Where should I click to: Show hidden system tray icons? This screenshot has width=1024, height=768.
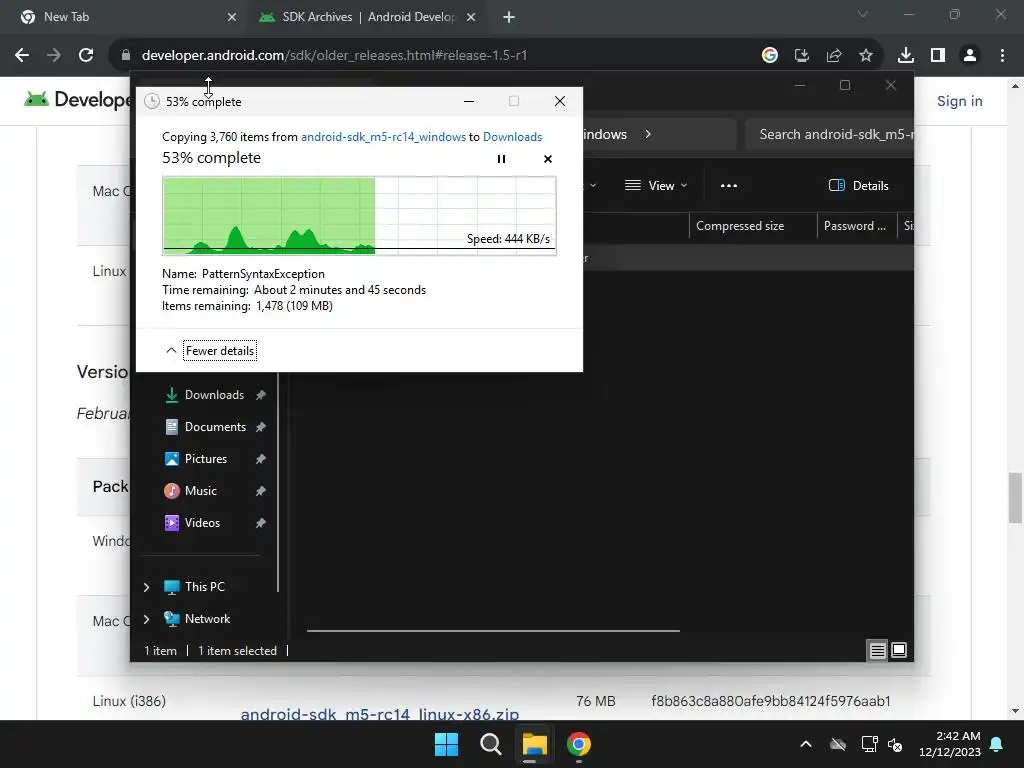pyautogui.click(x=806, y=744)
